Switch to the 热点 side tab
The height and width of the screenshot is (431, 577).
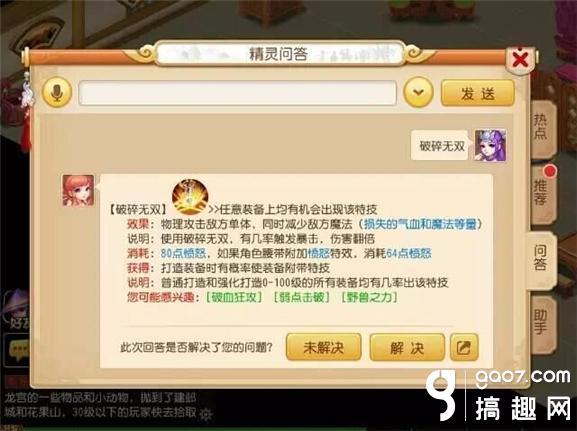541,126
